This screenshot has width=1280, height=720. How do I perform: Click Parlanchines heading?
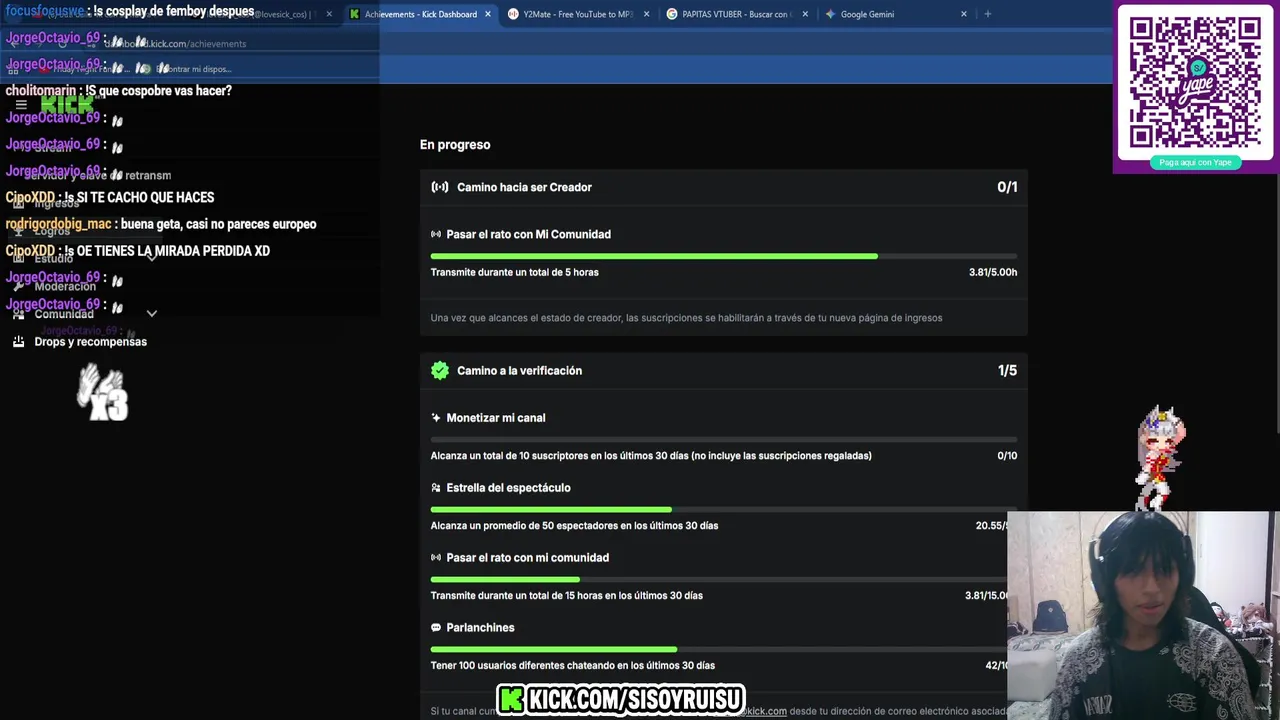click(x=480, y=628)
